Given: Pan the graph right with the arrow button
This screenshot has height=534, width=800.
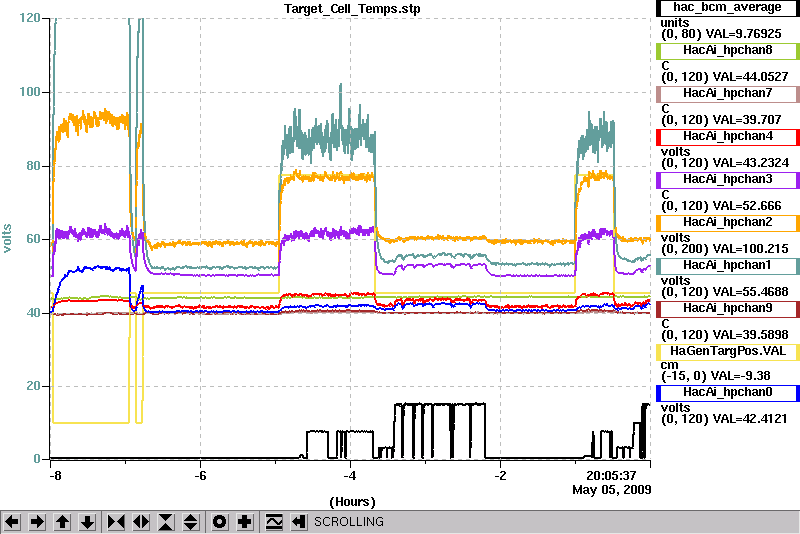Looking at the screenshot, I should [x=37, y=522].
